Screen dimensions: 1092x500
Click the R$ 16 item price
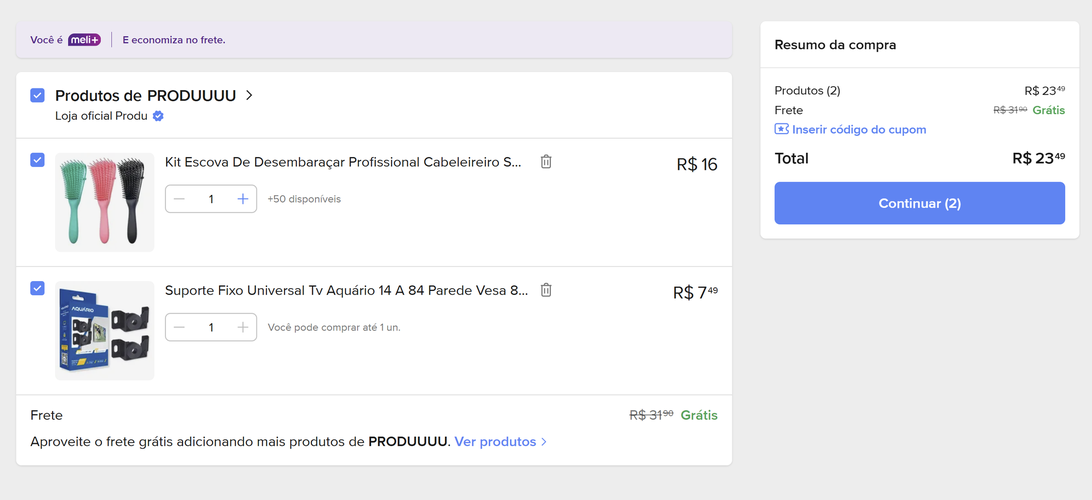tap(697, 164)
